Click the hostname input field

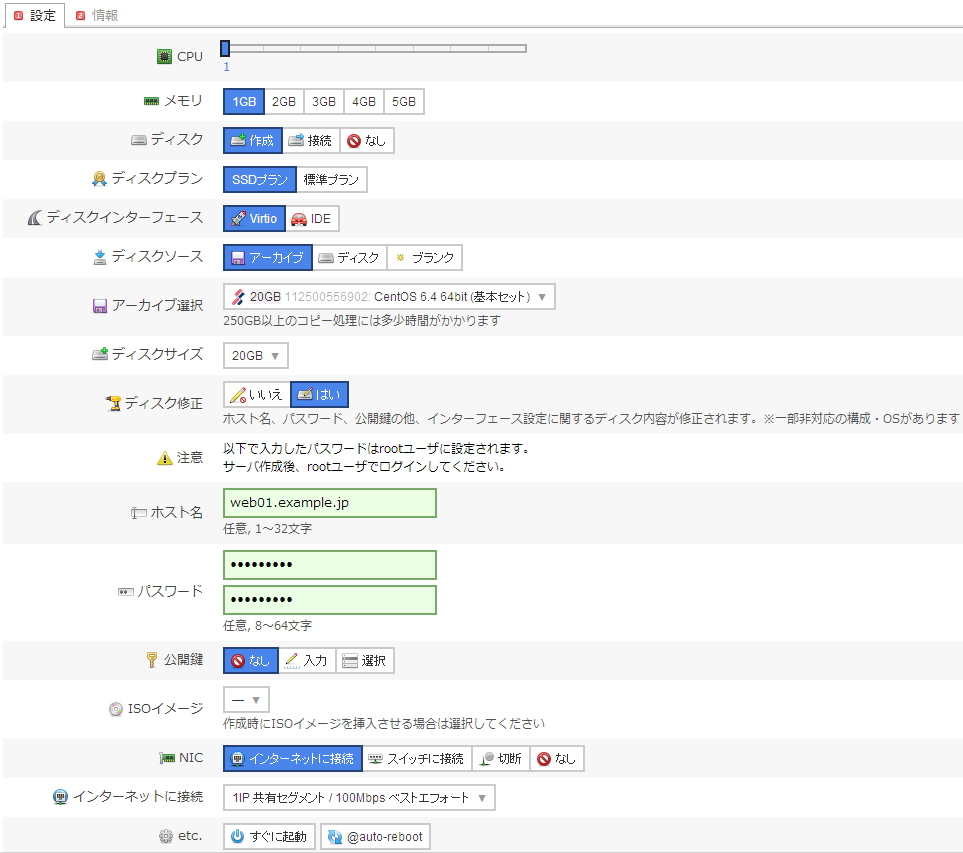pos(329,503)
